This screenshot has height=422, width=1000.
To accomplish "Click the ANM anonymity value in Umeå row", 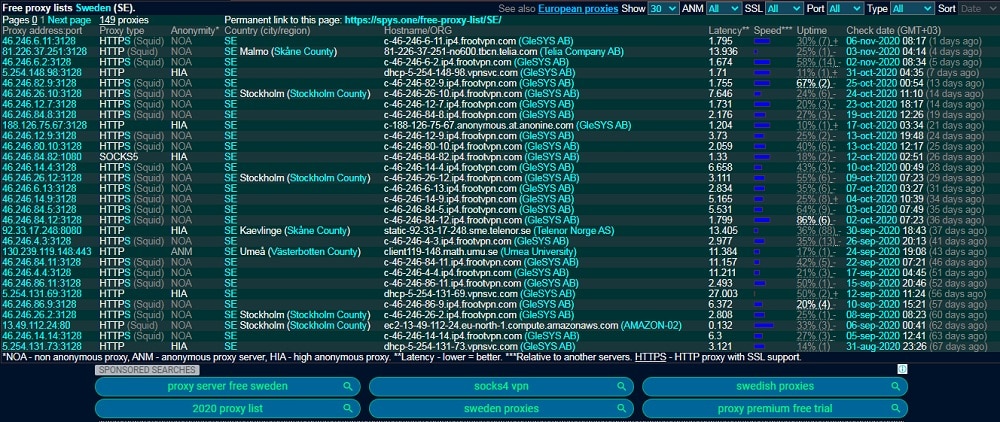I will [x=179, y=252].
